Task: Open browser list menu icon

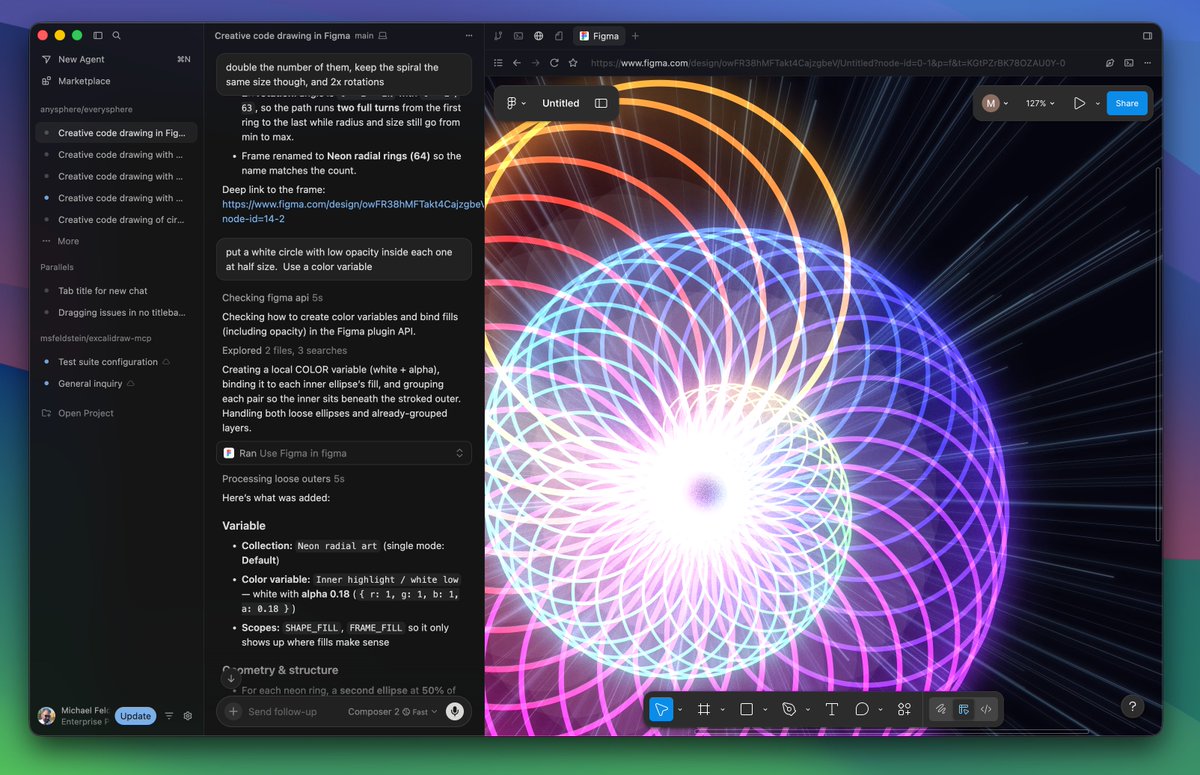Action: (x=498, y=63)
